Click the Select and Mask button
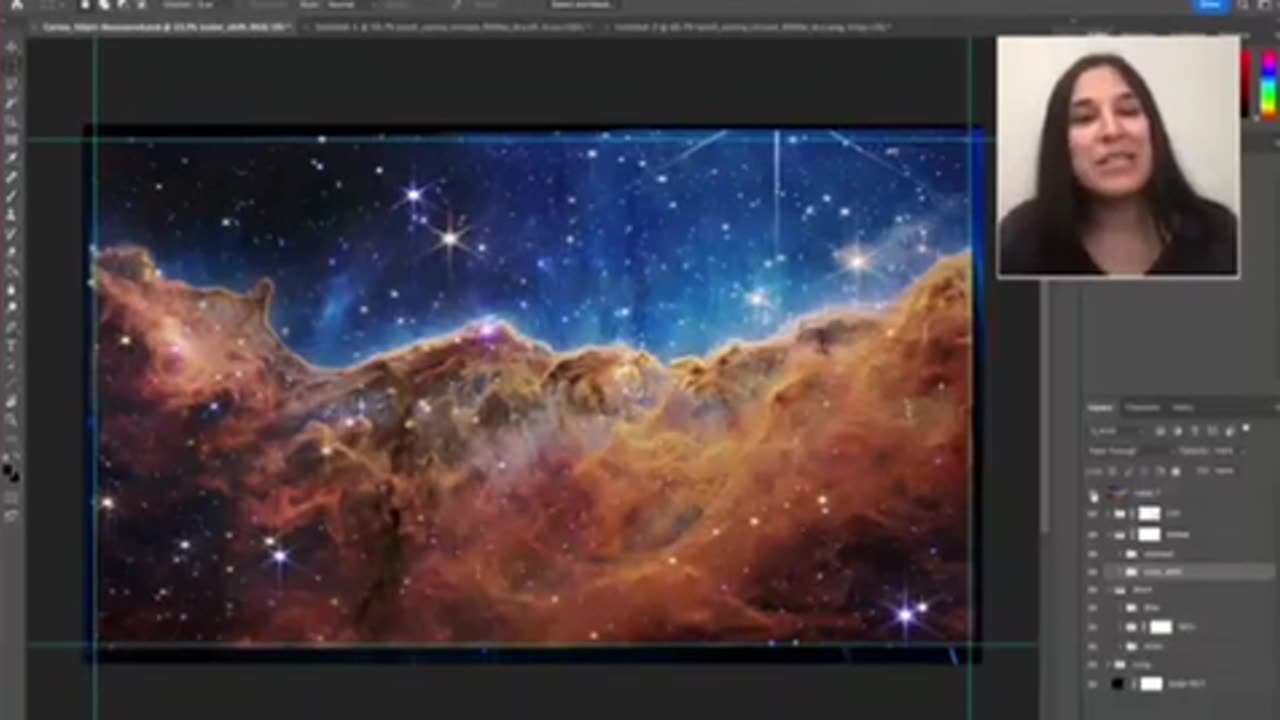 point(580,5)
